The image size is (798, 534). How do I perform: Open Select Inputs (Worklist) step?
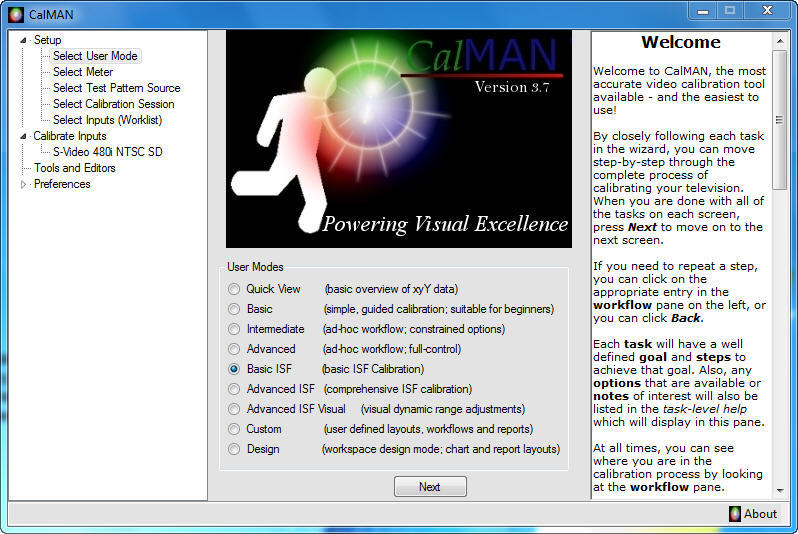pos(107,120)
